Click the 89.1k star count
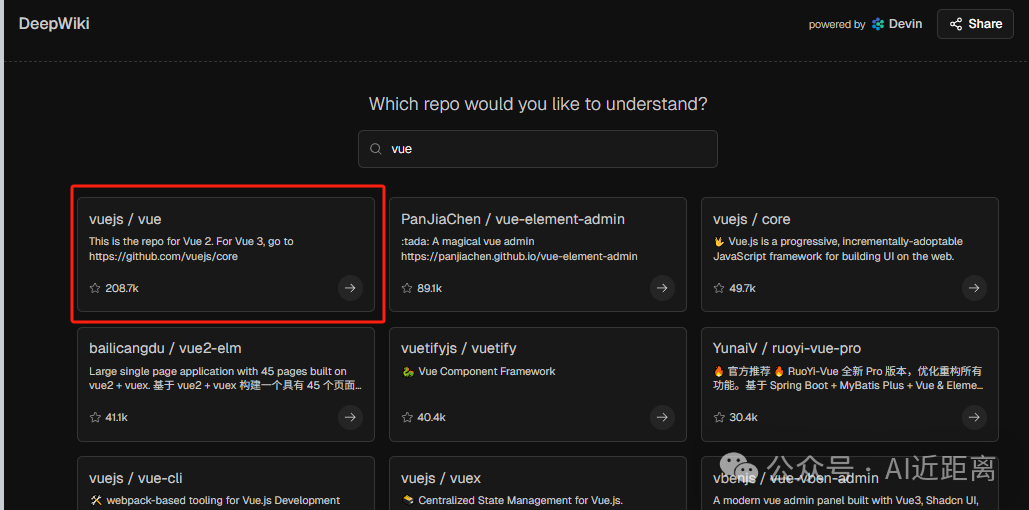The width and height of the screenshot is (1029, 510). pyautogui.click(x=430, y=287)
